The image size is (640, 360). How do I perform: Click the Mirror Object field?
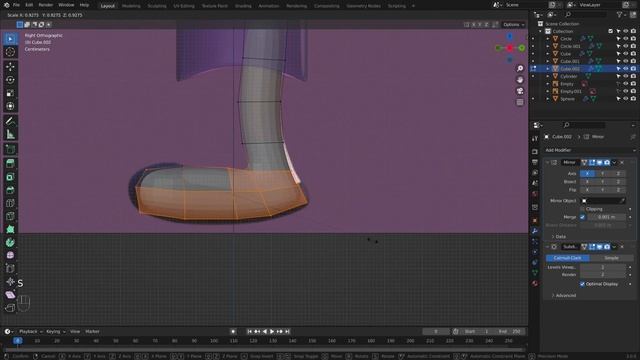(x=602, y=201)
